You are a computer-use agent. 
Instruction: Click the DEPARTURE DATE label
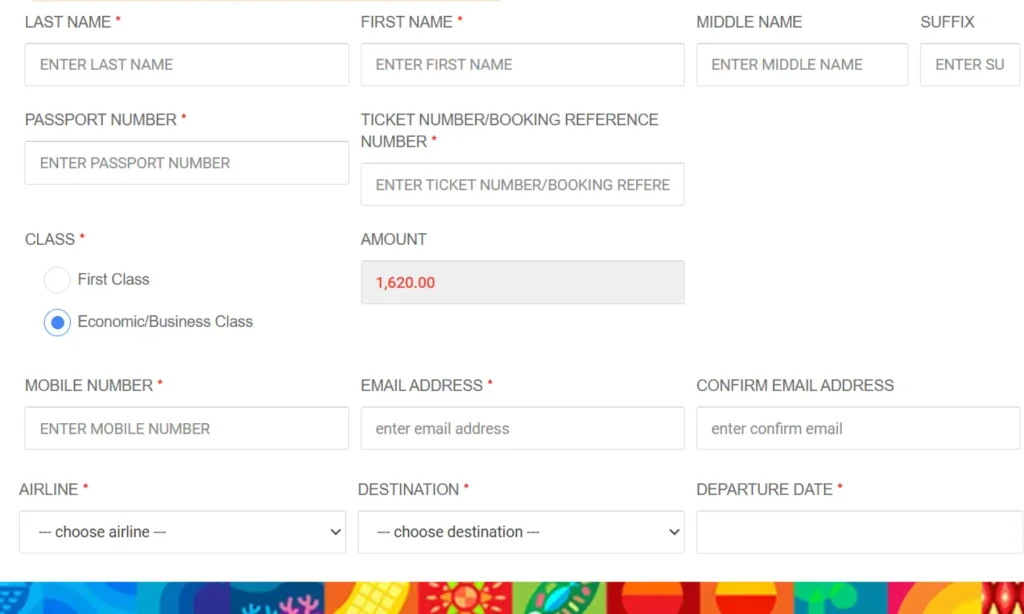tap(764, 489)
